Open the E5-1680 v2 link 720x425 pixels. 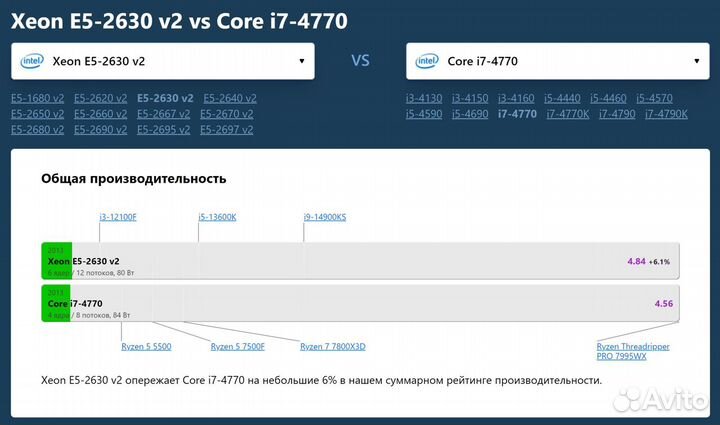38,98
